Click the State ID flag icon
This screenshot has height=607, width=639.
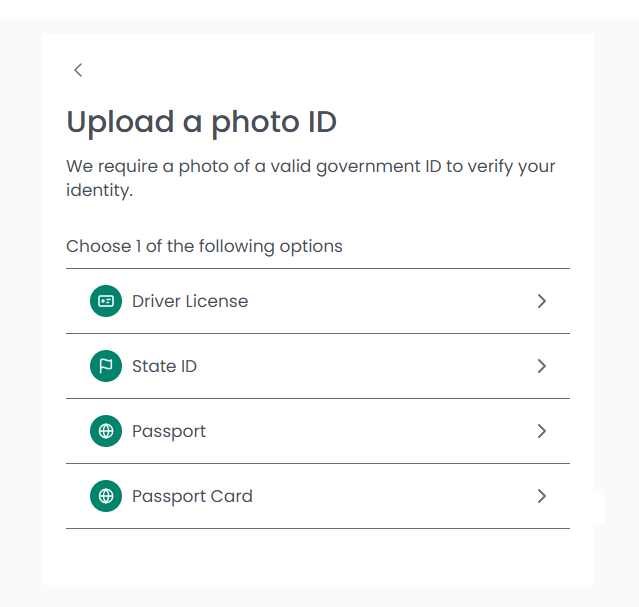click(x=106, y=366)
